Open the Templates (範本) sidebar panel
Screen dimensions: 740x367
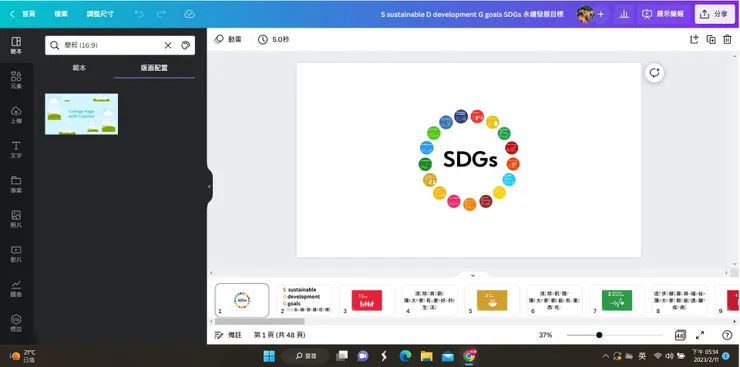[16, 46]
